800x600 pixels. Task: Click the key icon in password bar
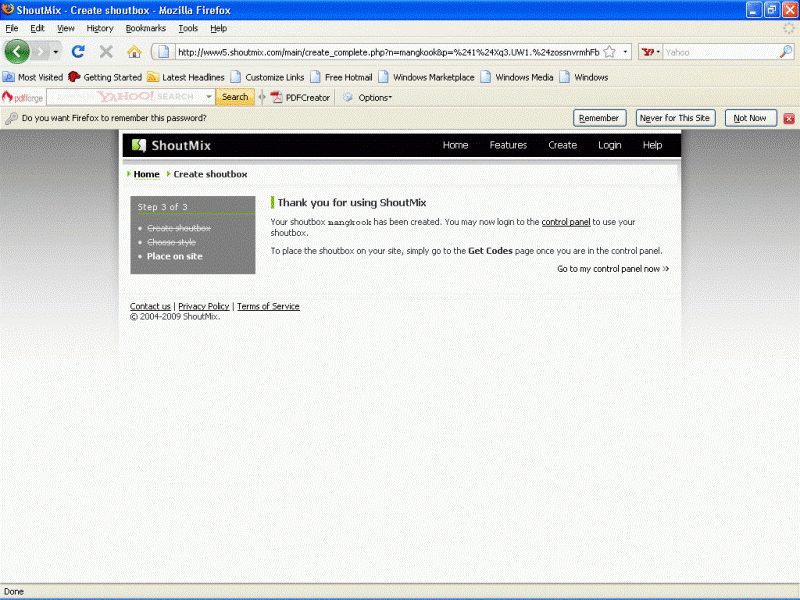click(x=11, y=118)
